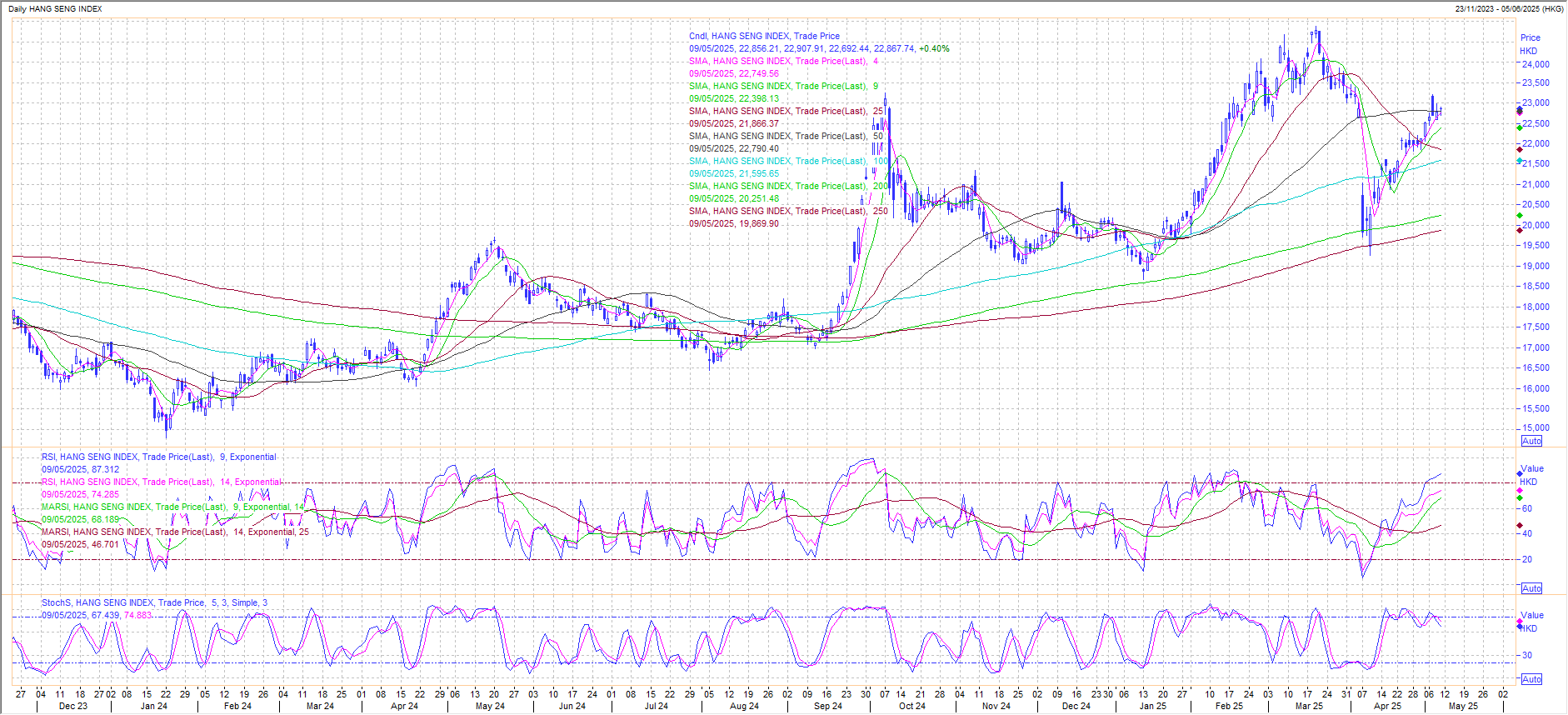Click the Jan 24 month label on time axis

coord(154,706)
